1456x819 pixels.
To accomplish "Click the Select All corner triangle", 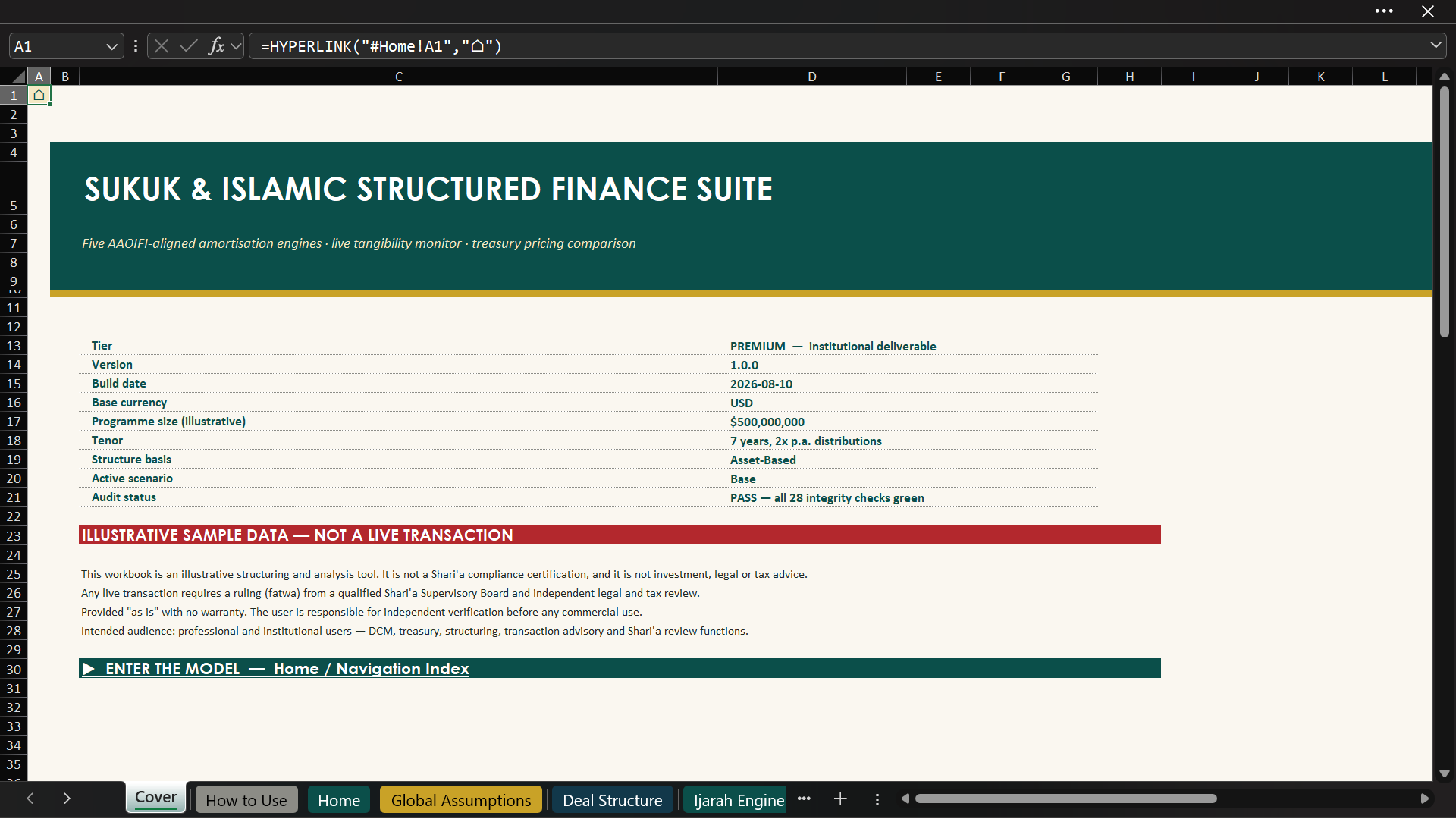I will click(18, 77).
